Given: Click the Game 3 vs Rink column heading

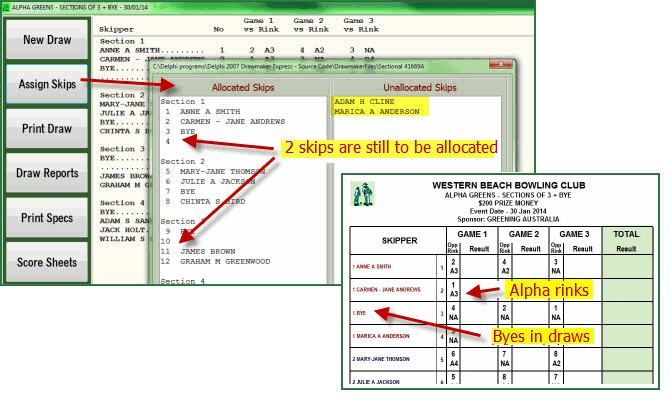Looking at the screenshot, I should [x=361, y=25].
